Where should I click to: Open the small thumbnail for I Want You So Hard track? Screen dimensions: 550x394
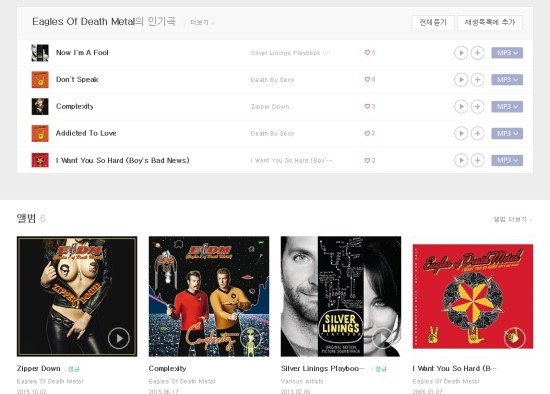(40, 160)
